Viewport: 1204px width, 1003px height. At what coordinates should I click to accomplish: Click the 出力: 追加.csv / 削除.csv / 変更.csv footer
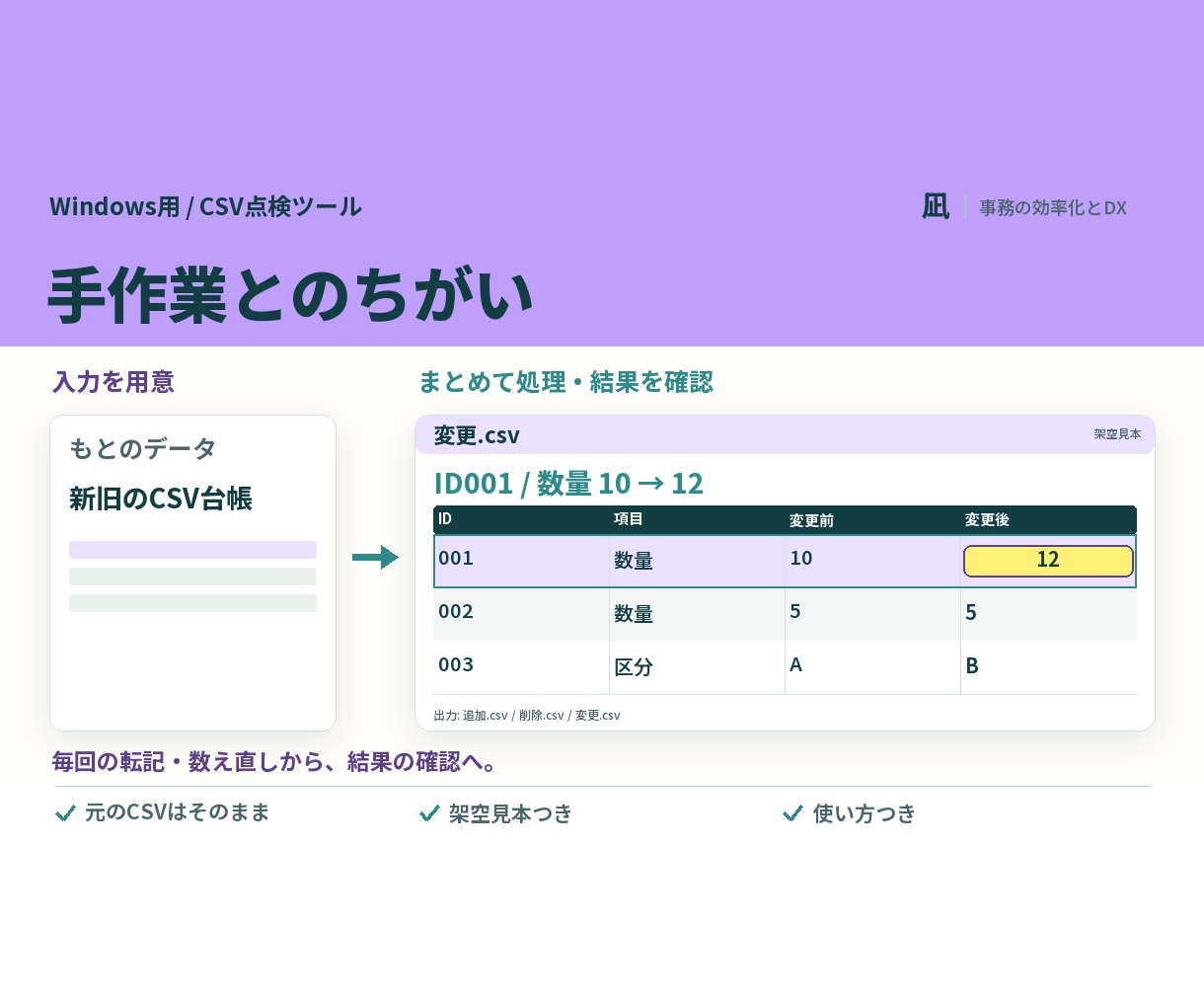click(x=527, y=715)
